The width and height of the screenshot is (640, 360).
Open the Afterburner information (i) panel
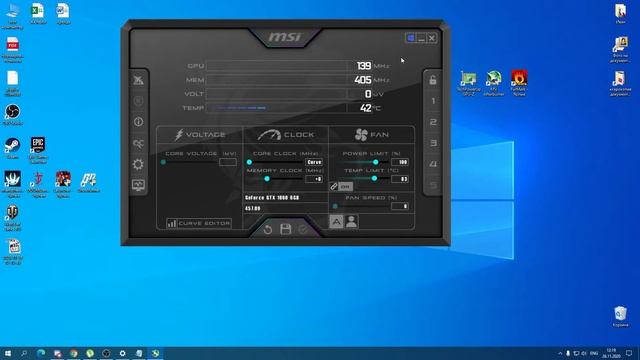click(138, 122)
